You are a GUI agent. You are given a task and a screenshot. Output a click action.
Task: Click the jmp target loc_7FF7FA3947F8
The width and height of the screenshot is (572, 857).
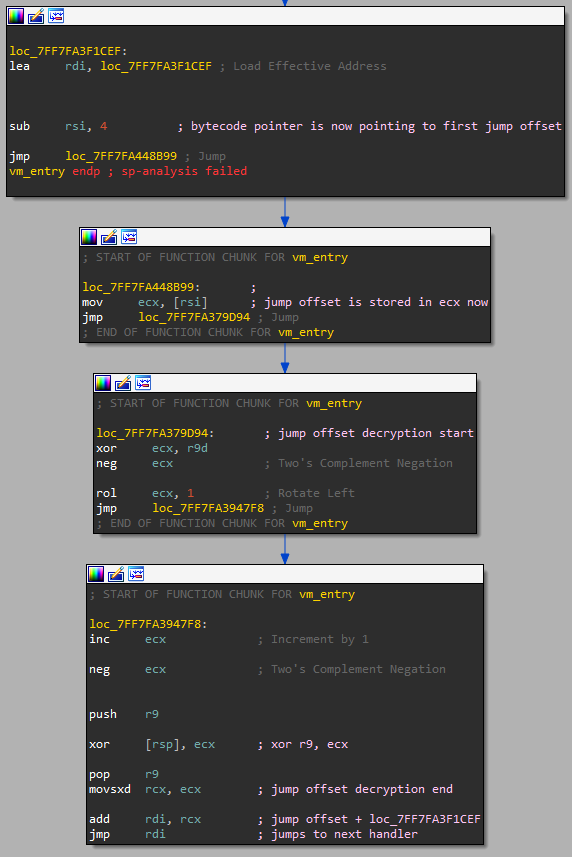click(208, 508)
